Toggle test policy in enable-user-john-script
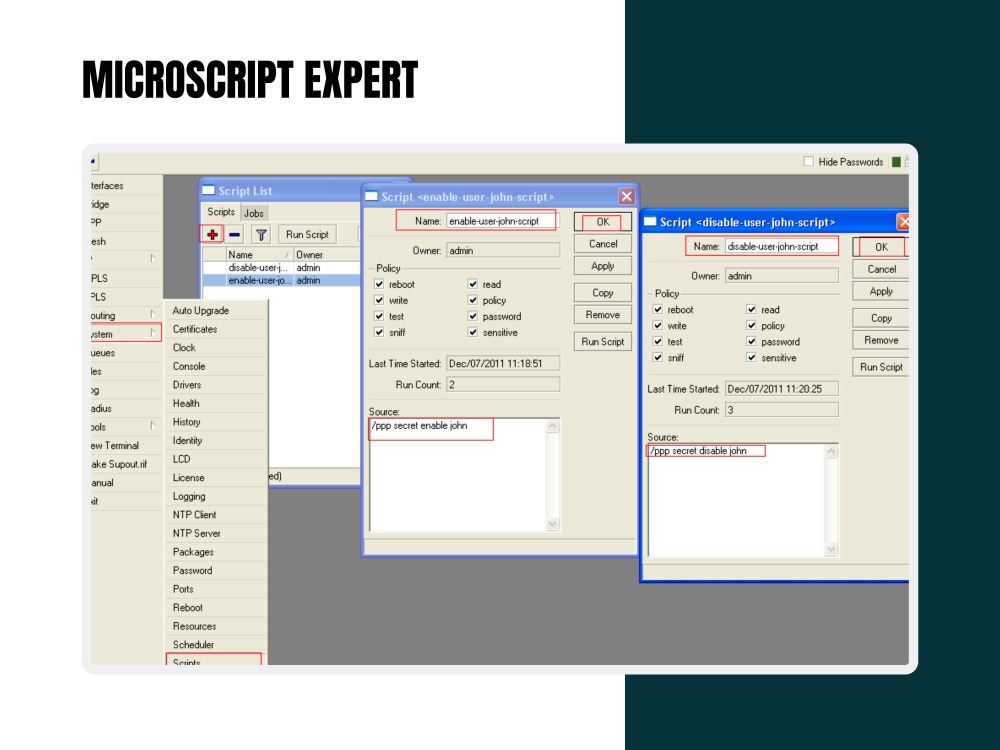1000x750 pixels. 379,316
